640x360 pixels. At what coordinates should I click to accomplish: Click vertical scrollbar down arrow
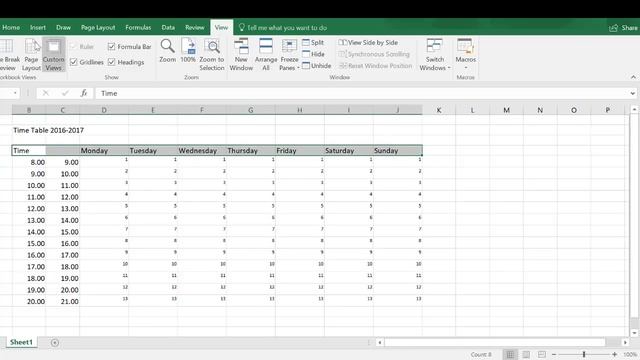point(634,333)
